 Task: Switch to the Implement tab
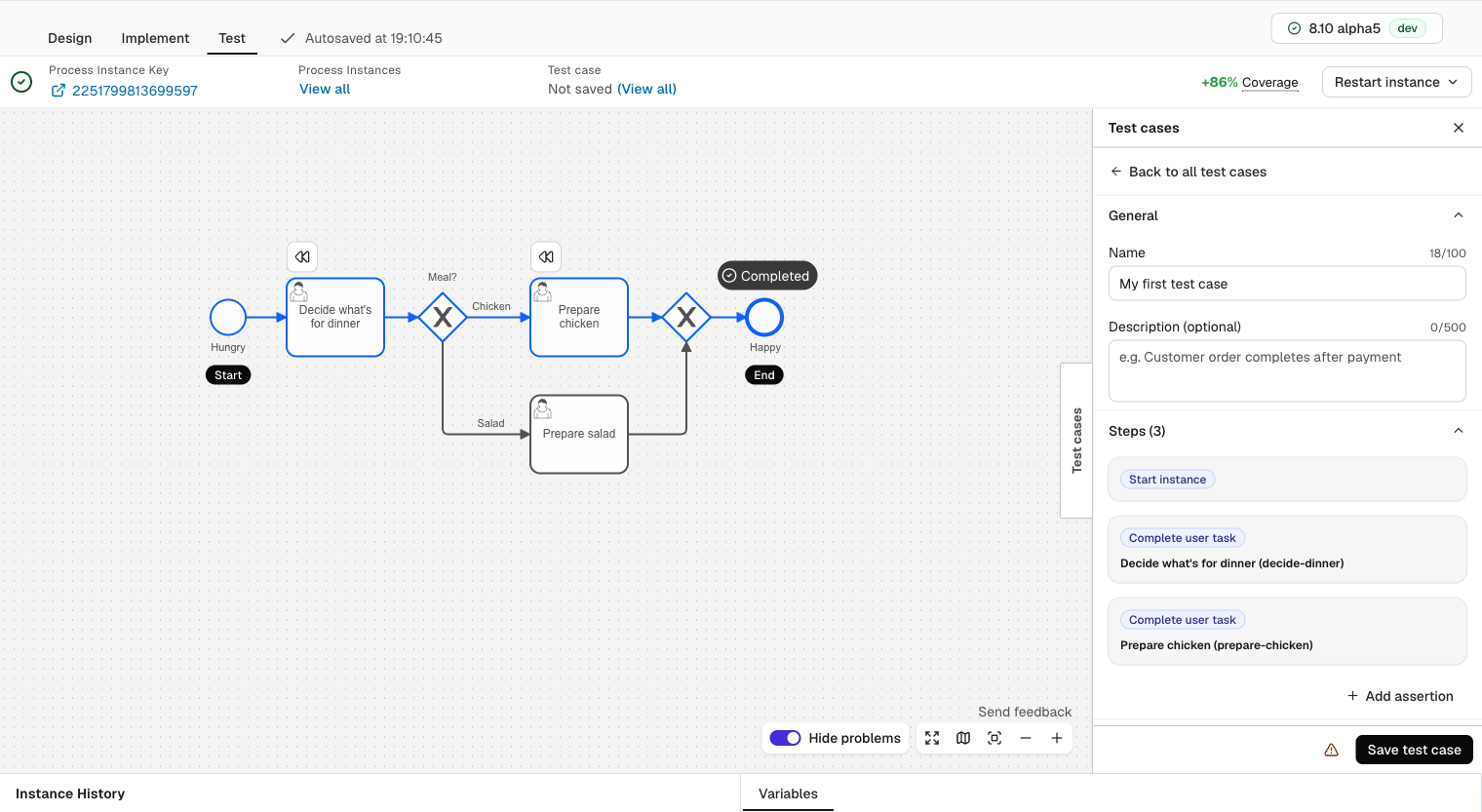tap(155, 38)
